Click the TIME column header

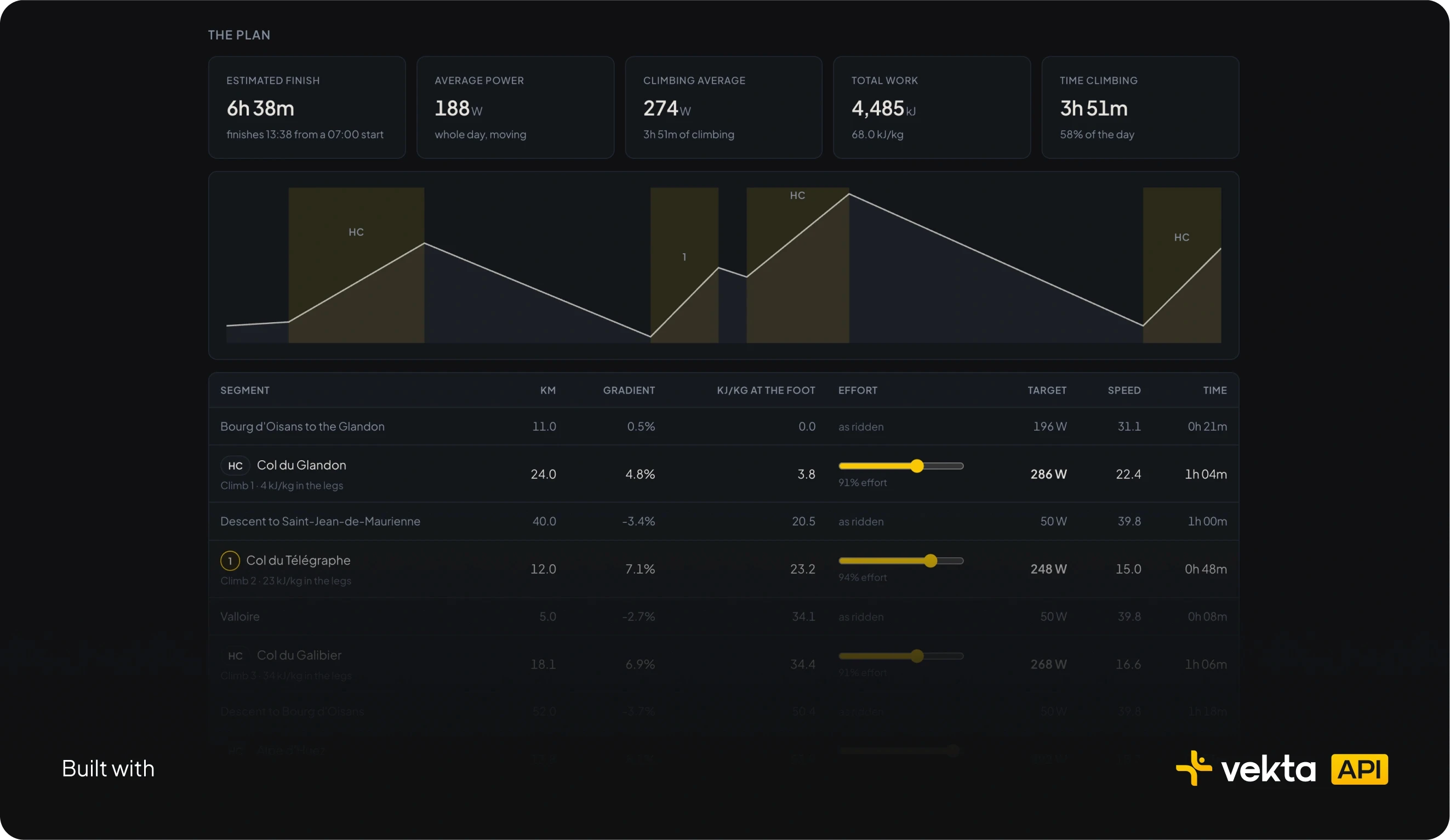click(x=1215, y=390)
